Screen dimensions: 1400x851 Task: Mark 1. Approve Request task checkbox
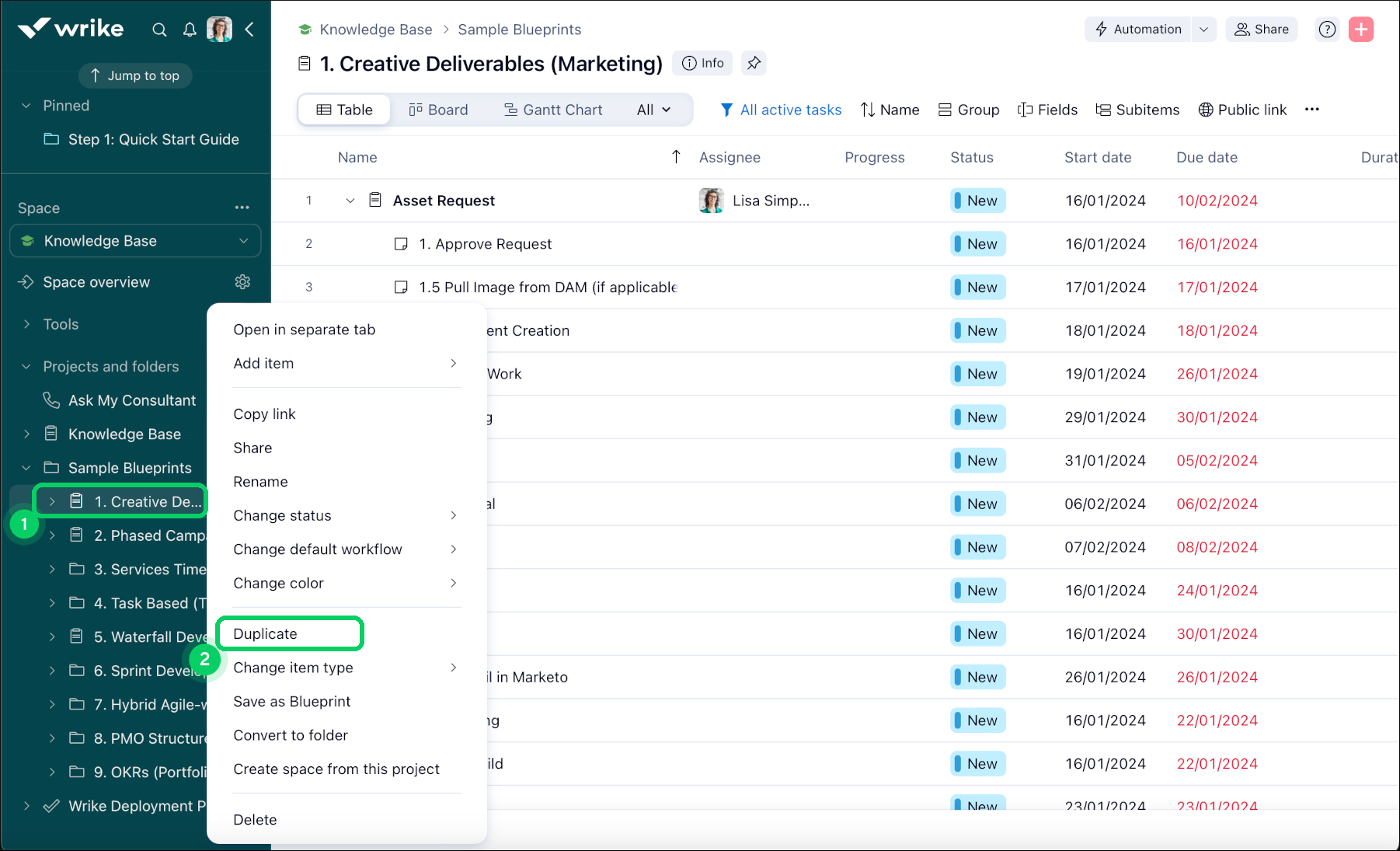(401, 244)
